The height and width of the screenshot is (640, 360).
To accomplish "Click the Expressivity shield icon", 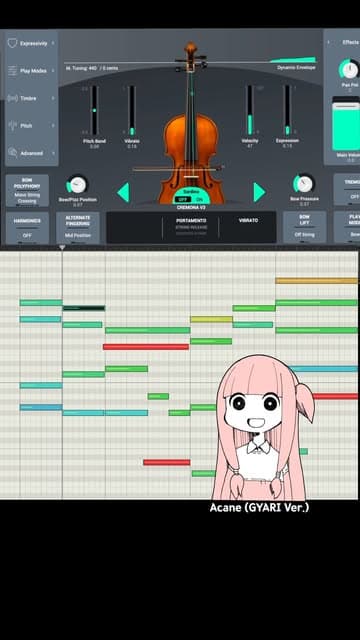I will 13,43.
